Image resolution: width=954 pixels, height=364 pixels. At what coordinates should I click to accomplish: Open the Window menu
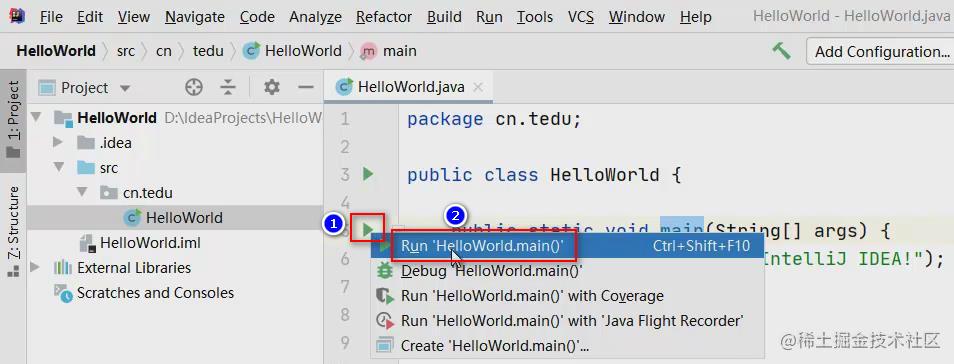pyautogui.click(x=637, y=16)
